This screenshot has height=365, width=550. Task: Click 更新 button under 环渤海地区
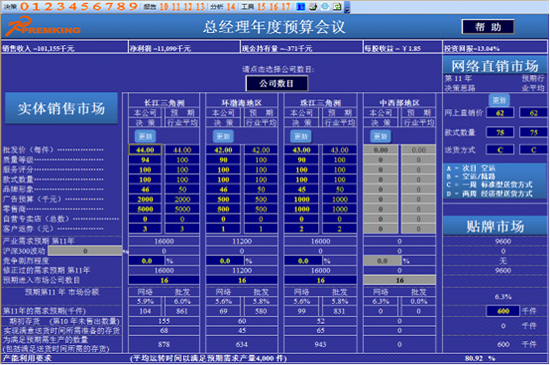(223, 136)
